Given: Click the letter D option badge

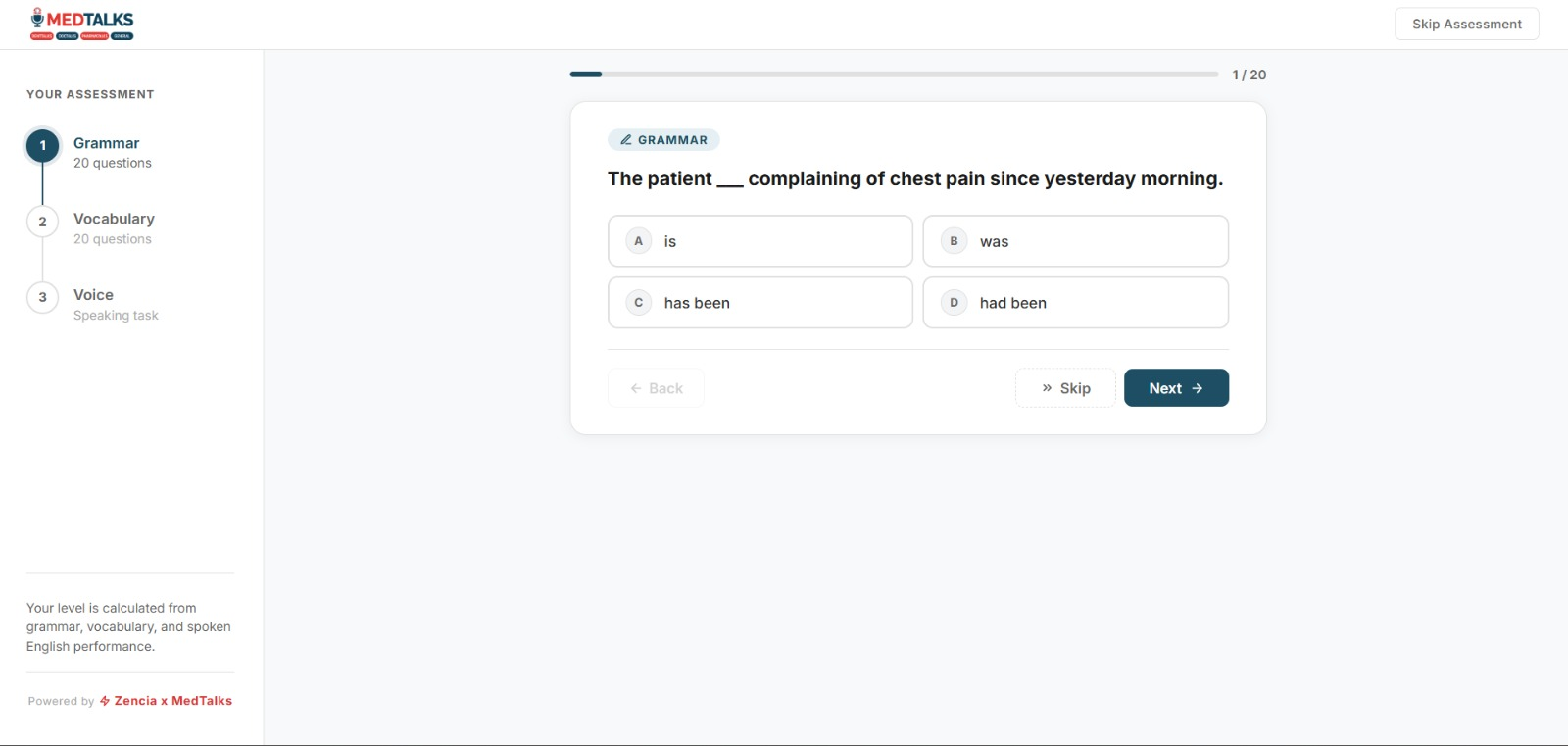Looking at the screenshot, I should click(954, 303).
